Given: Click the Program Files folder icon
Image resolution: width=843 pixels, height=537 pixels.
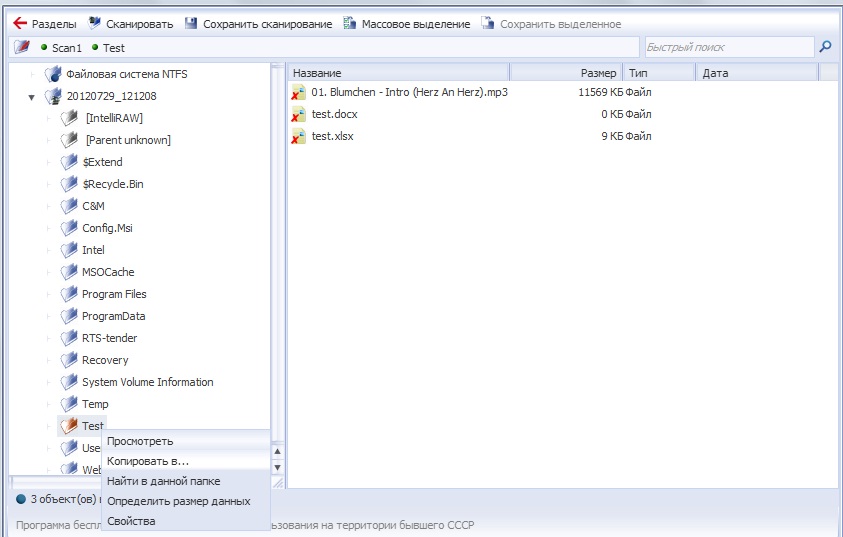Looking at the screenshot, I should tap(69, 294).
